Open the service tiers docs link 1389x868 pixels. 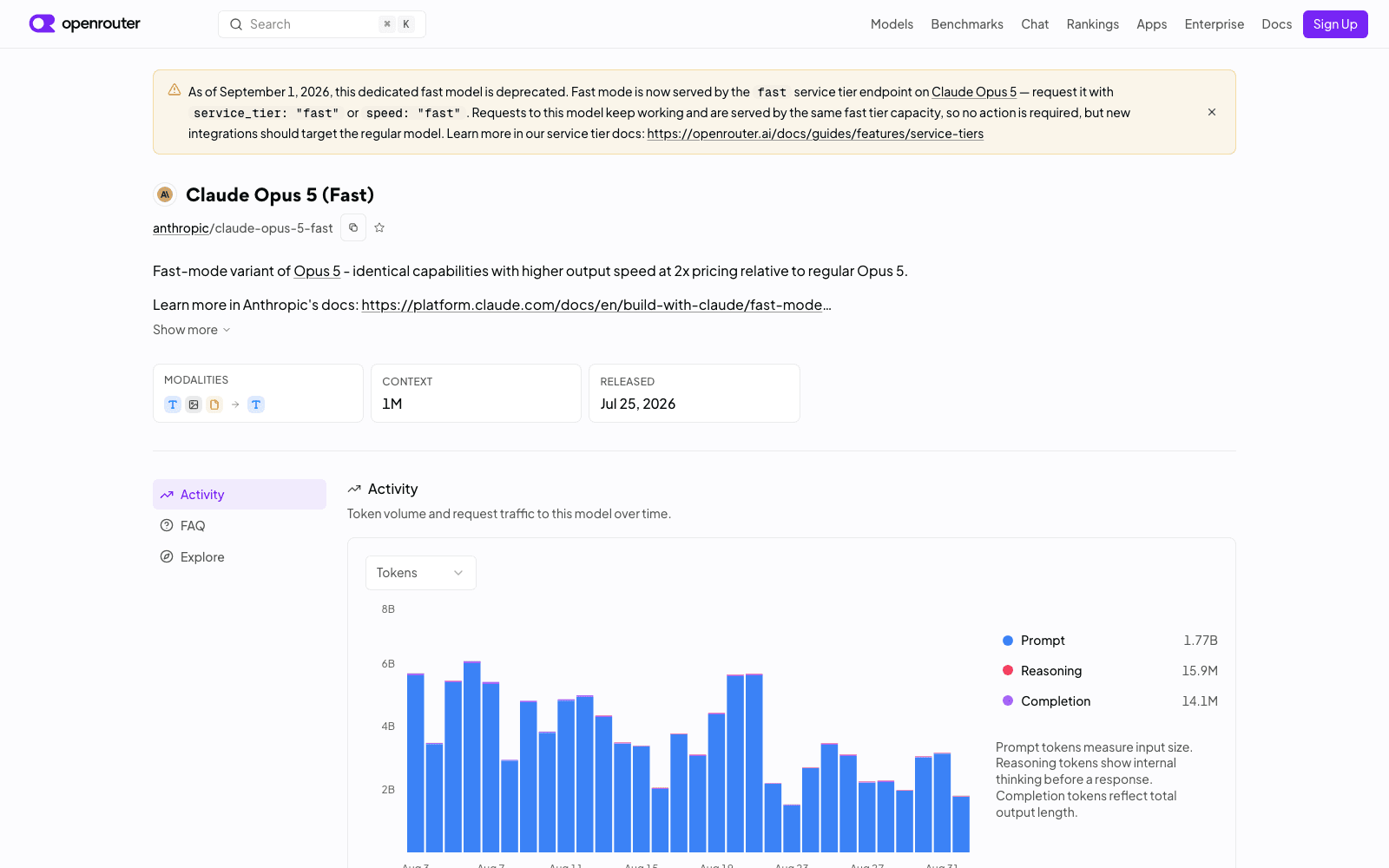[x=815, y=134]
